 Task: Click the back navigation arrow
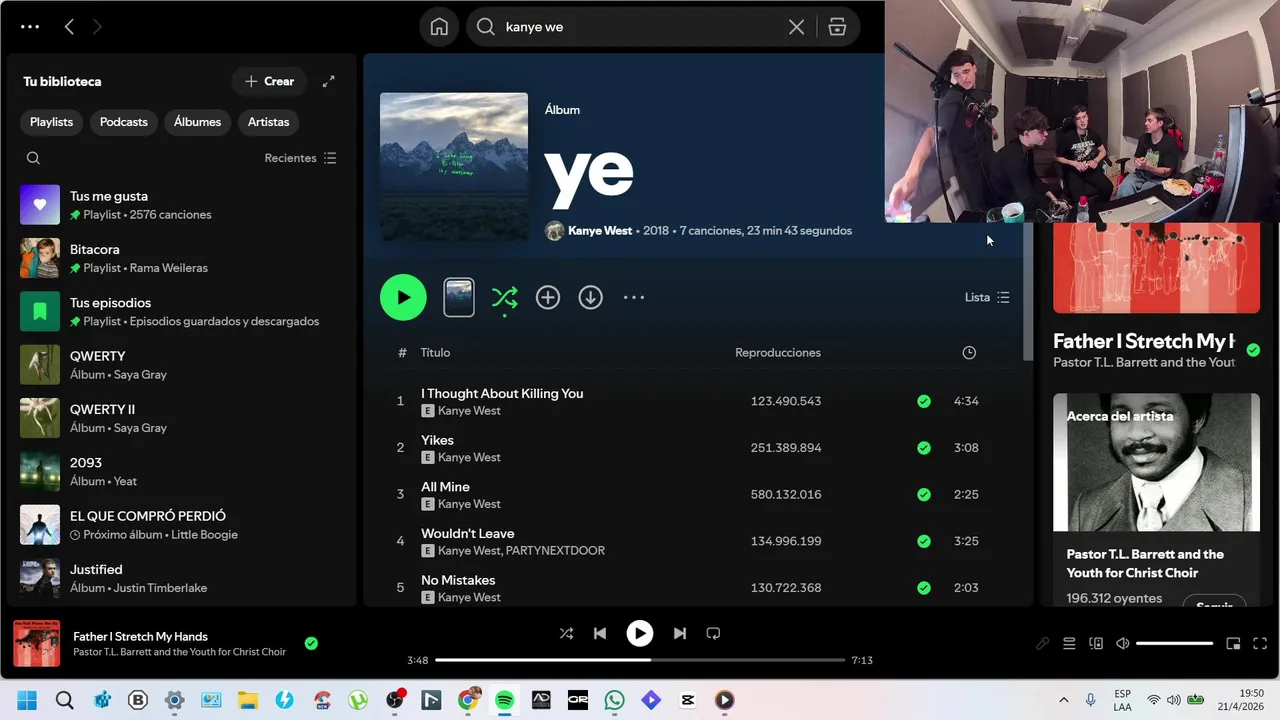point(69,27)
